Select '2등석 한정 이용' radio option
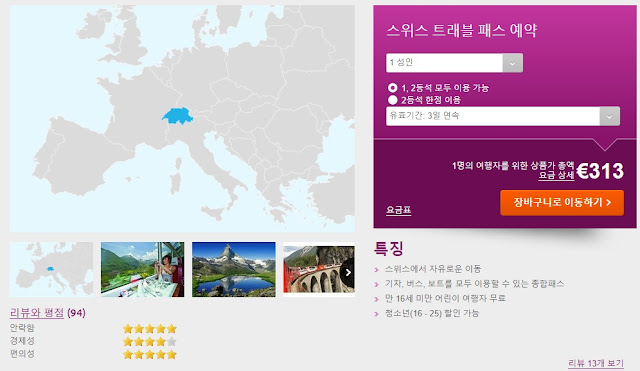The width and height of the screenshot is (640, 371). (x=393, y=100)
